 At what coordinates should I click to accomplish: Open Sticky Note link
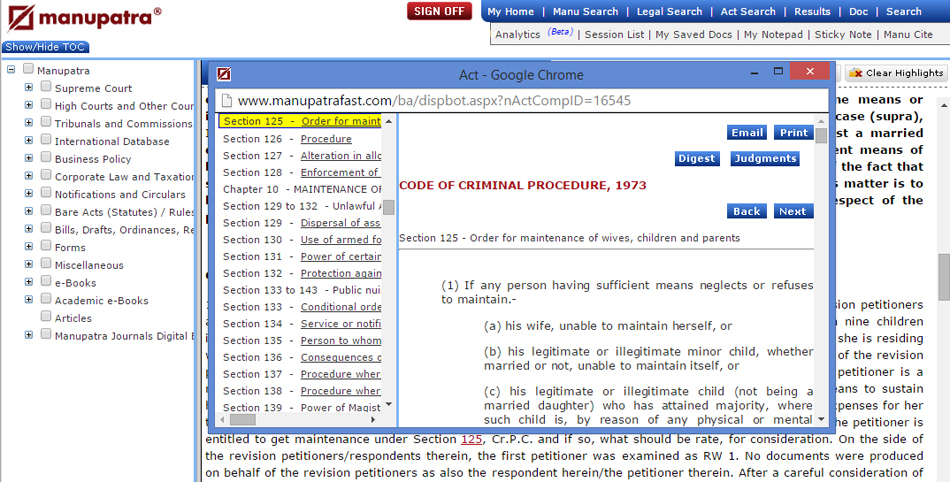[x=843, y=35]
